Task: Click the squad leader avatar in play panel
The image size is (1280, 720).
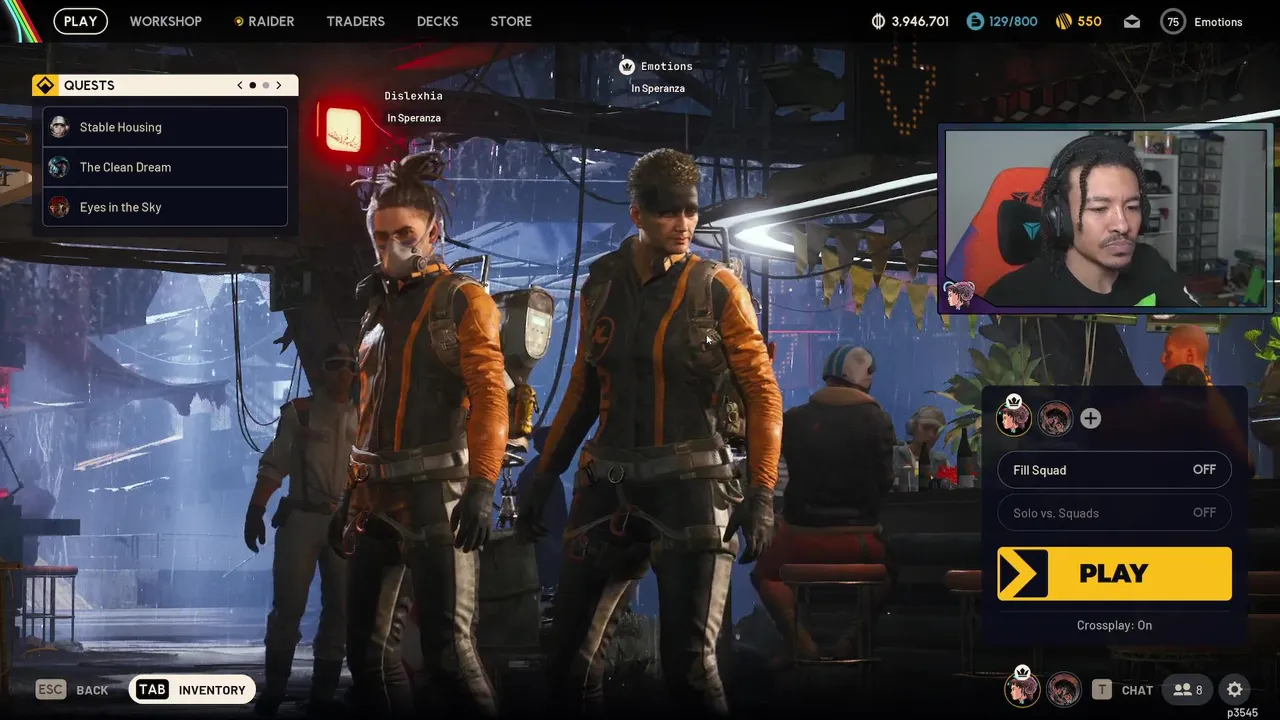Action: 1014,418
